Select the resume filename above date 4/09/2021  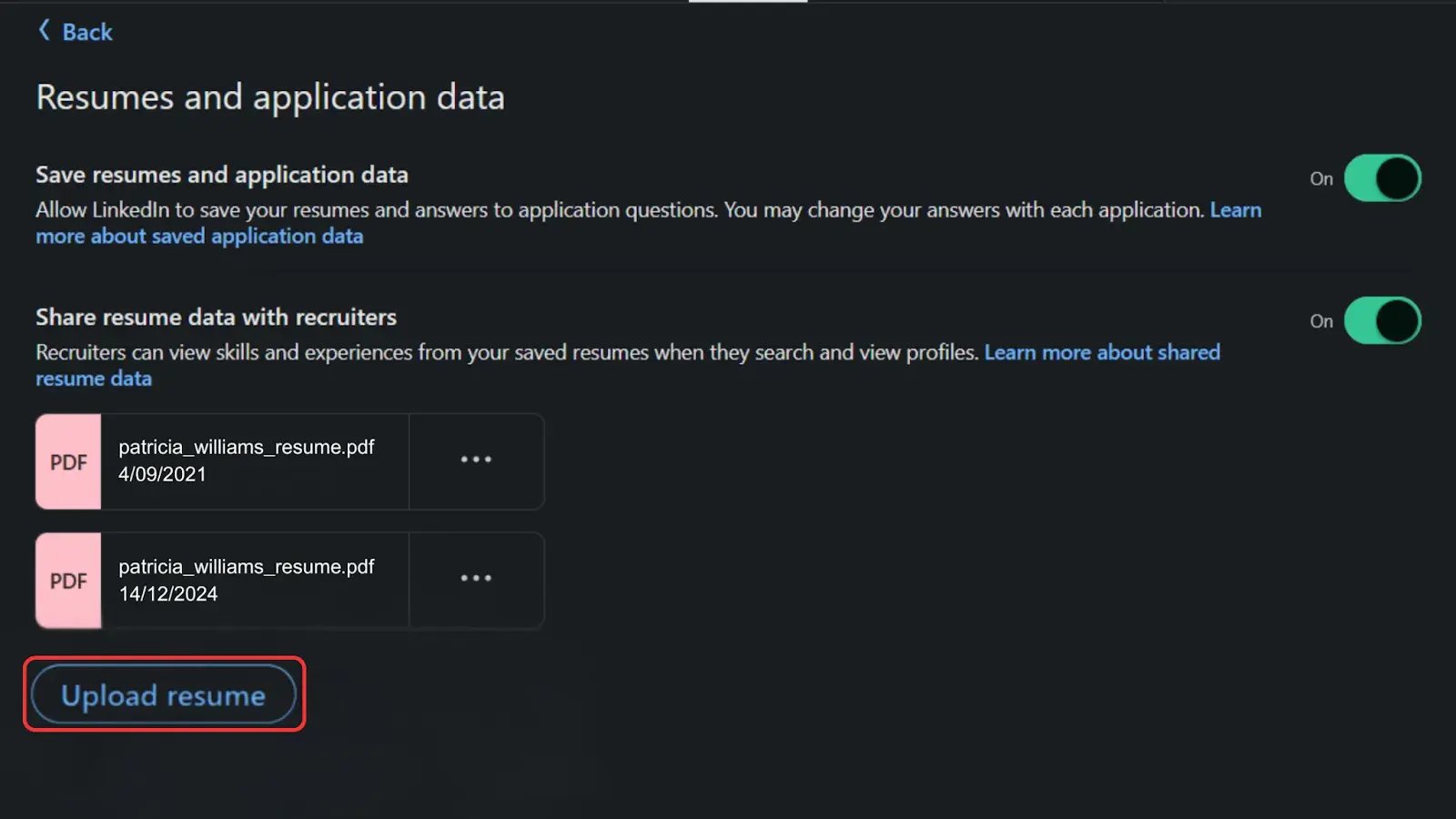click(x=246, y=448)
